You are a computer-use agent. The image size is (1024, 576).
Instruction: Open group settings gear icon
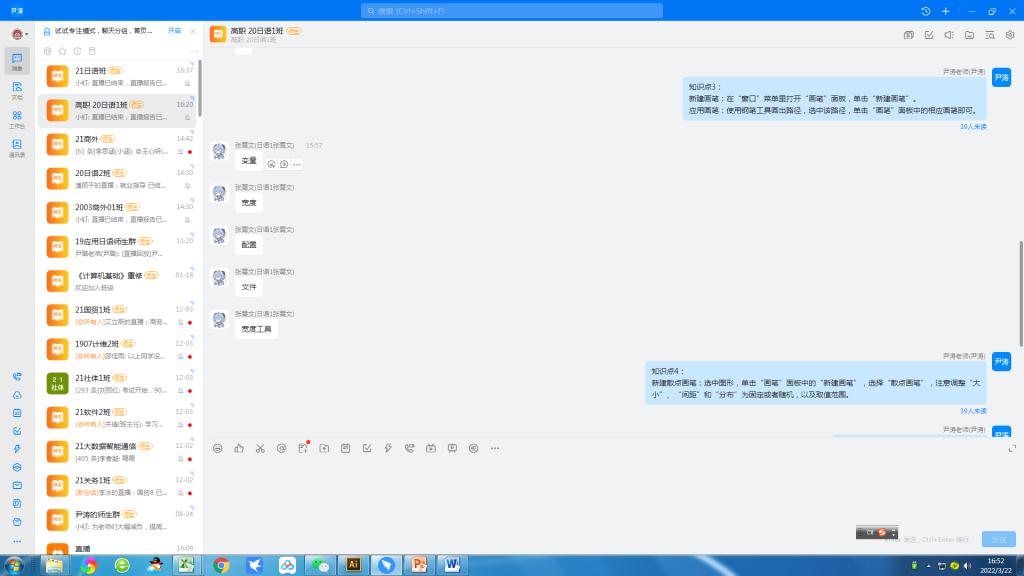pos(1010,35)
